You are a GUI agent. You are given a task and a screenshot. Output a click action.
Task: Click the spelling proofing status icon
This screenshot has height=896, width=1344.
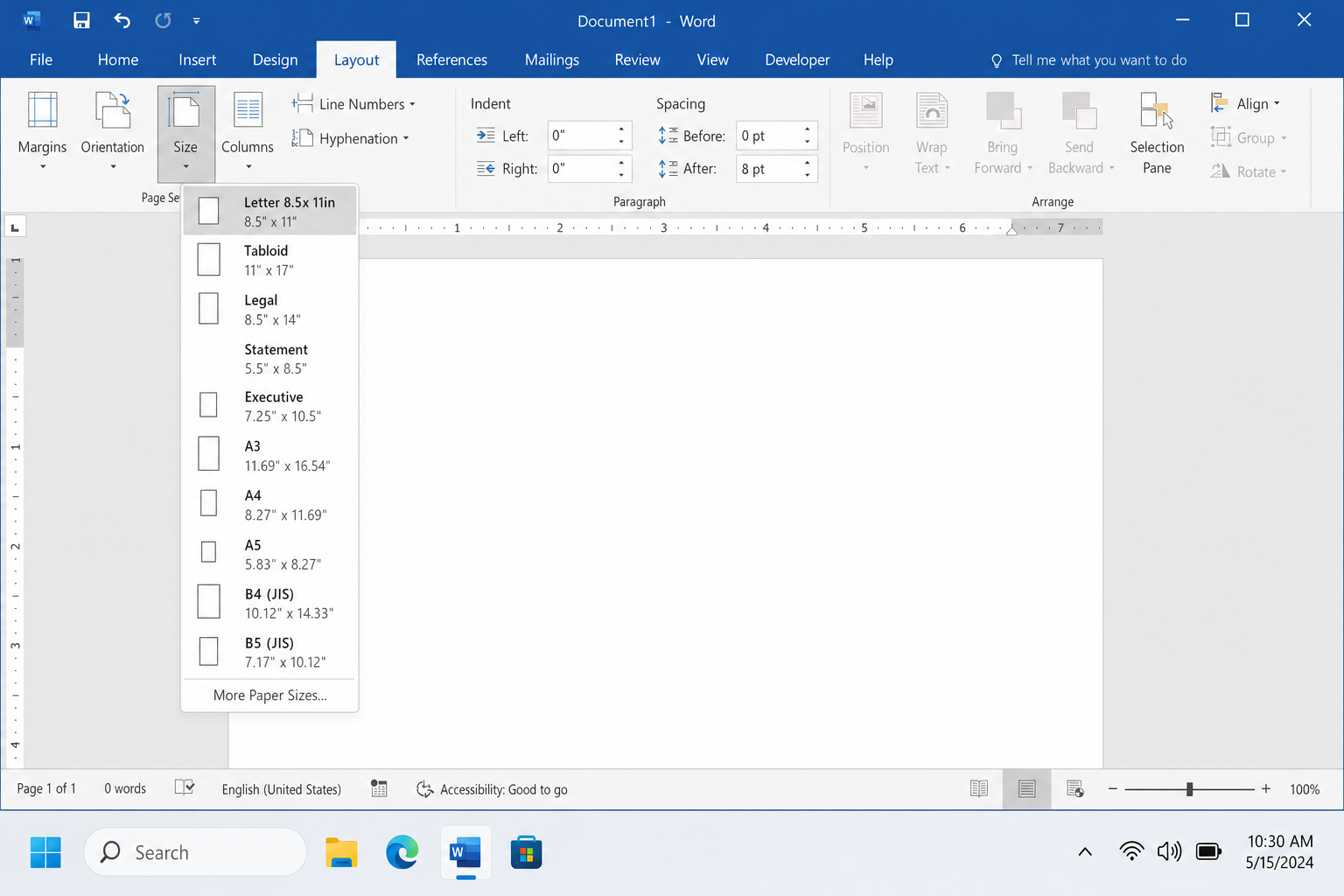(x=185, y=788)
